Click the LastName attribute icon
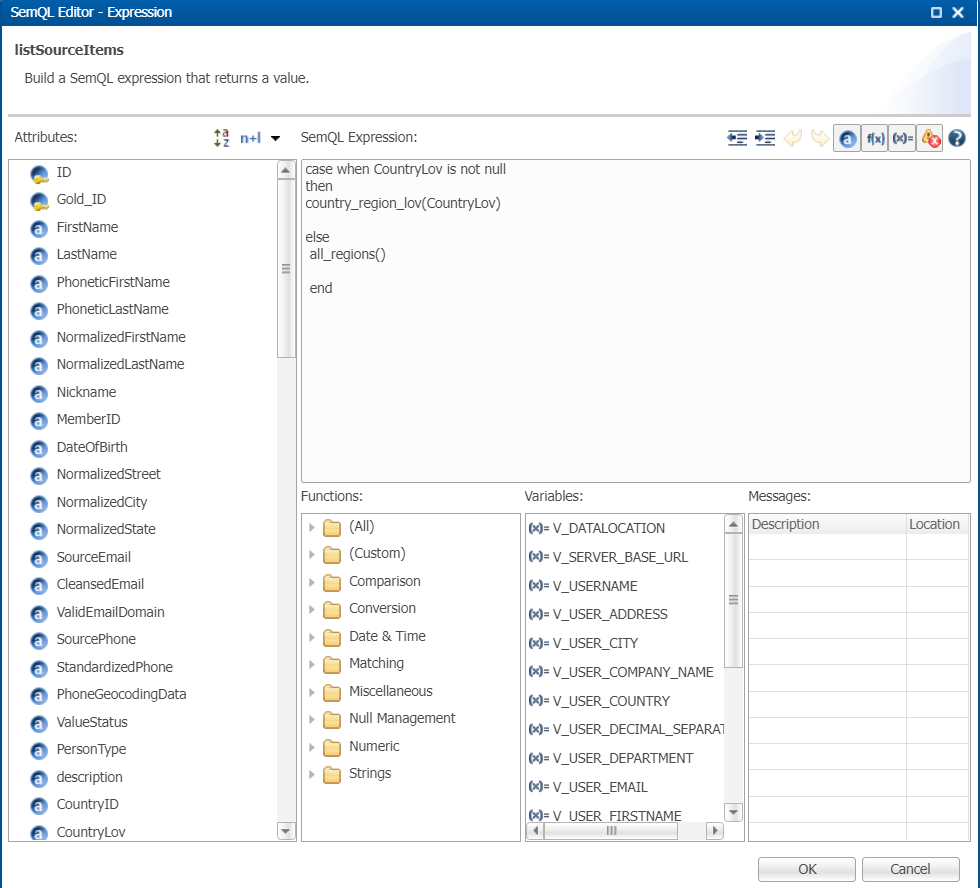The image size is (980, 888). click(39, 256)
